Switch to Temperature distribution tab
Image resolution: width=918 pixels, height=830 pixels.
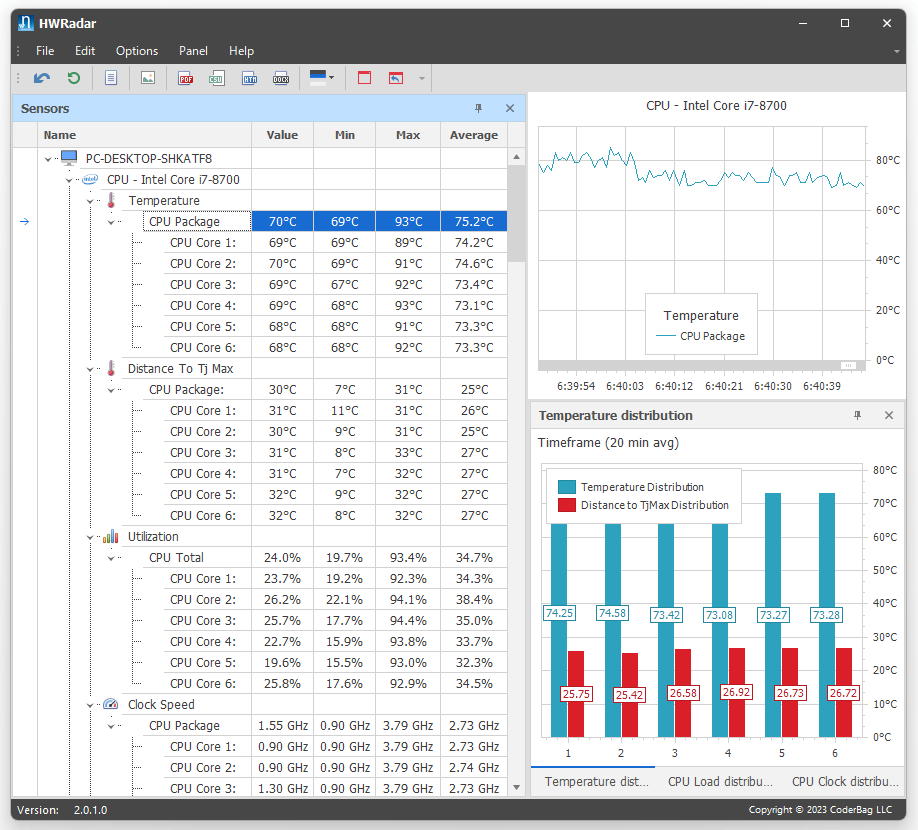coord(597,781)
